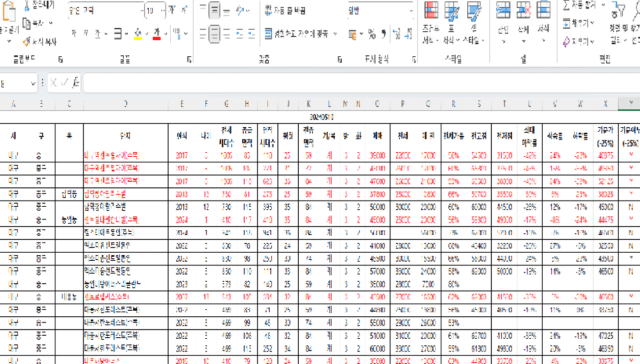Open Conditional Formatting in styles group
This screenshot has width=640, height=364.
pos(431,11)
